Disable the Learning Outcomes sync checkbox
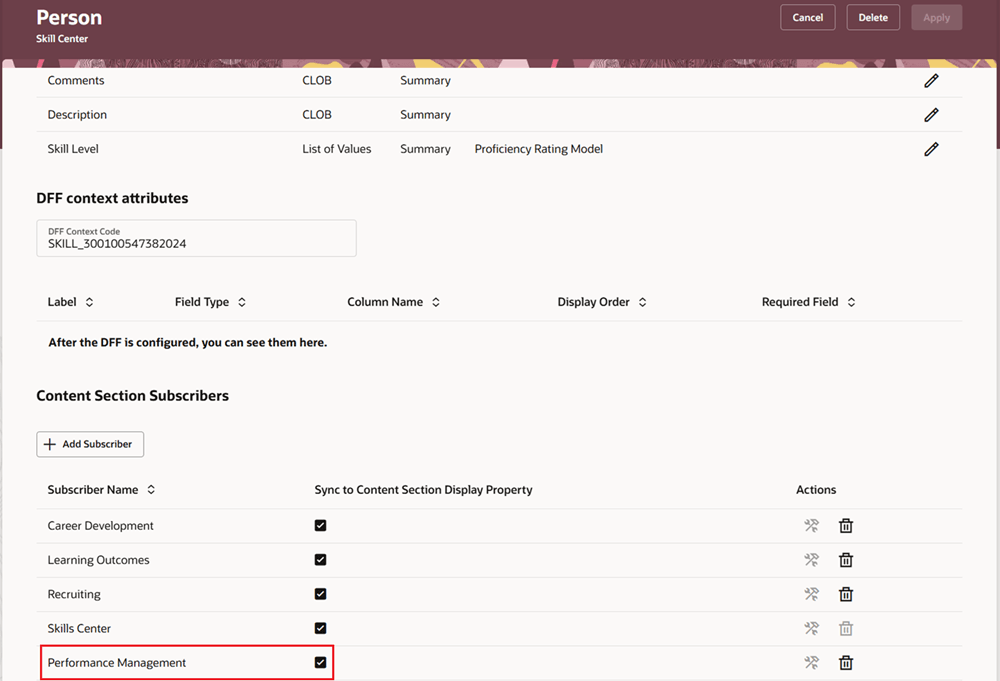 pos(320,559)
